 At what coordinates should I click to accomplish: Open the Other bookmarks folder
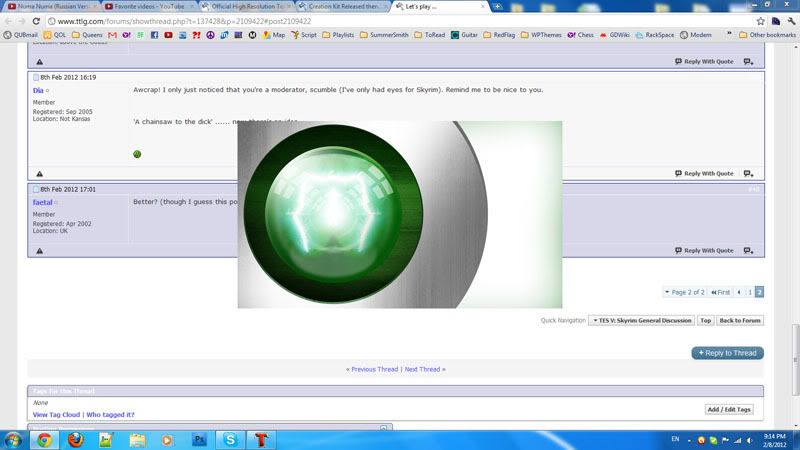(767, 35)
